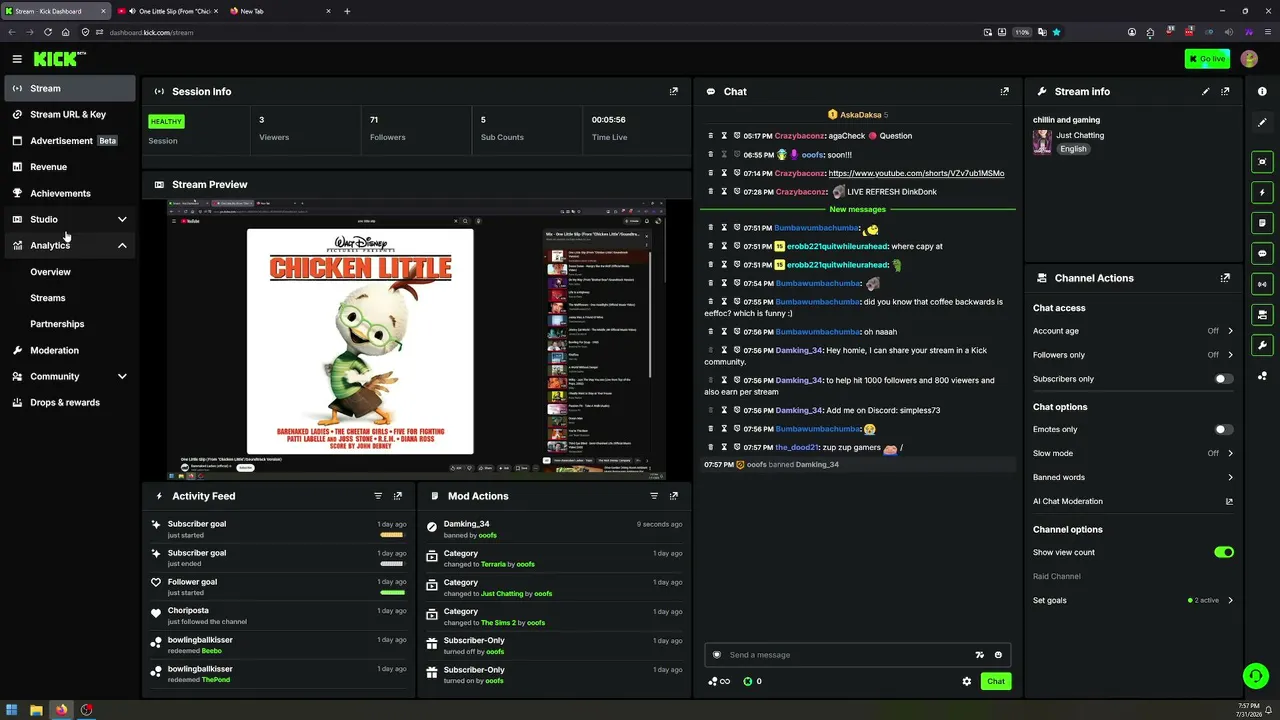Open the profile avatar menu
The width and height of the screenshot is (1280, 720).
point(1249,59)
